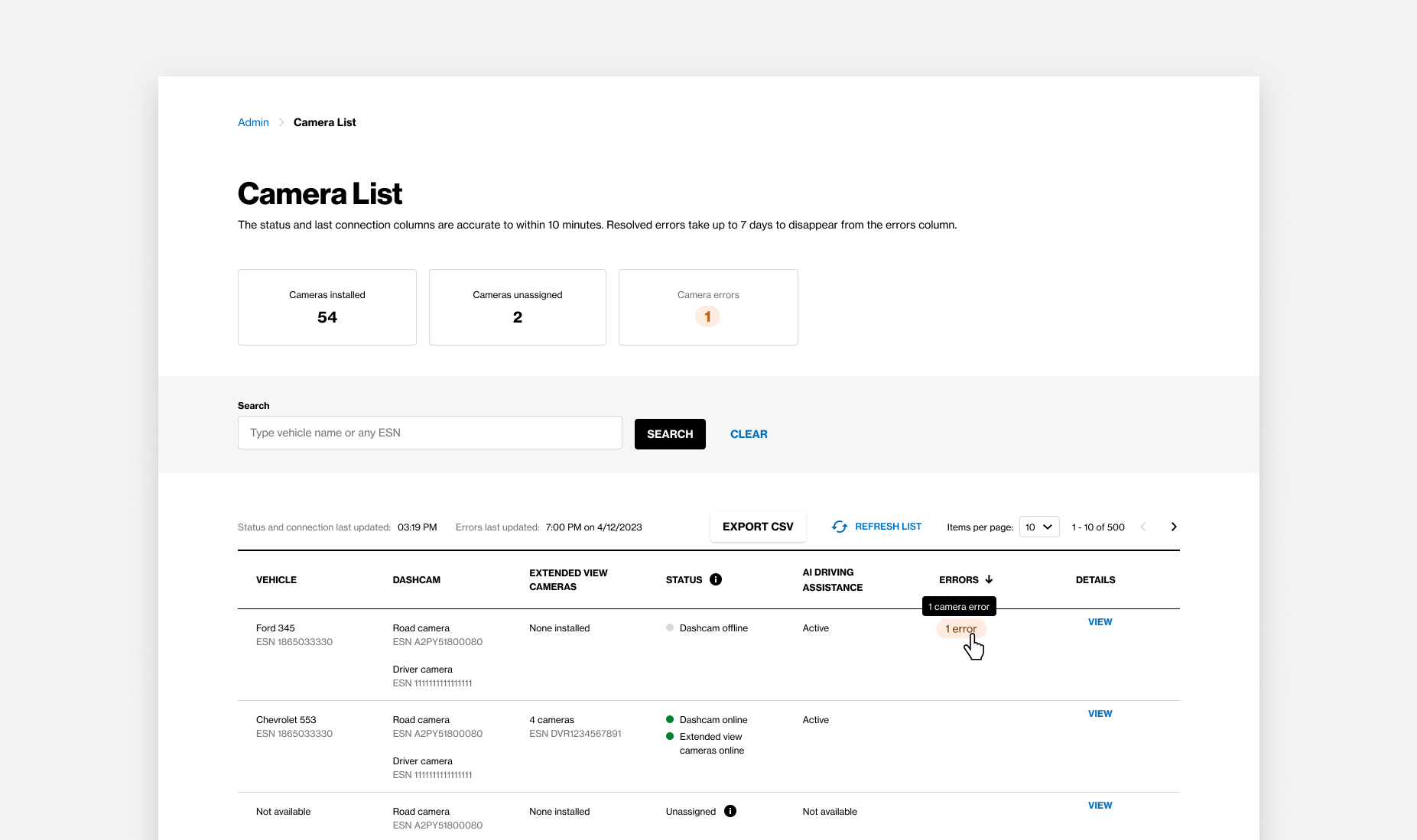Click the refresh arrows icon
This screenshot has height=840, width=1417.
(x=839, y=527)
